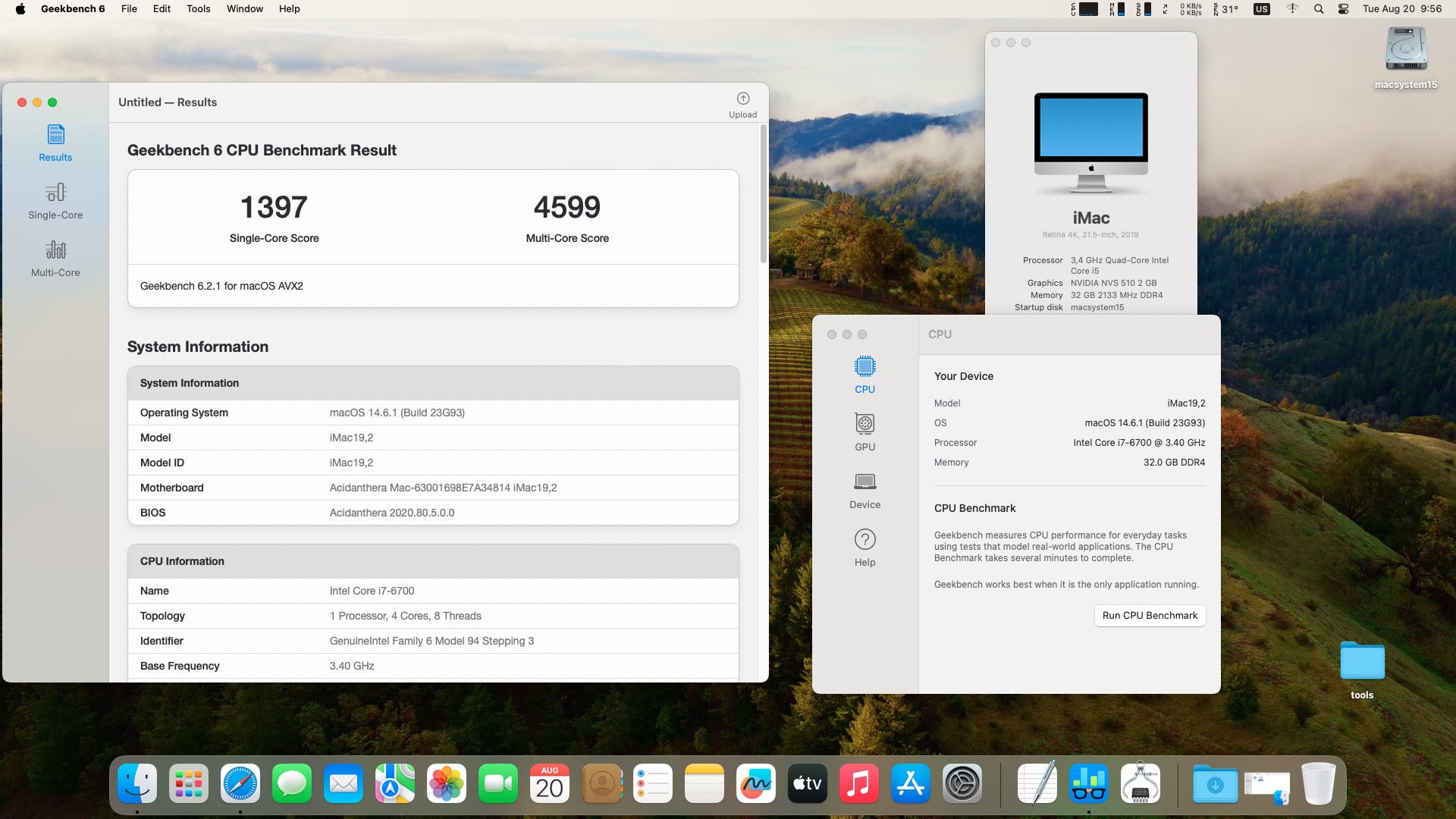Image resolution: width=1456 pixels, height=819 pixels.
Task: Click the date and time in menu bar
Action: pos(1401,9)
